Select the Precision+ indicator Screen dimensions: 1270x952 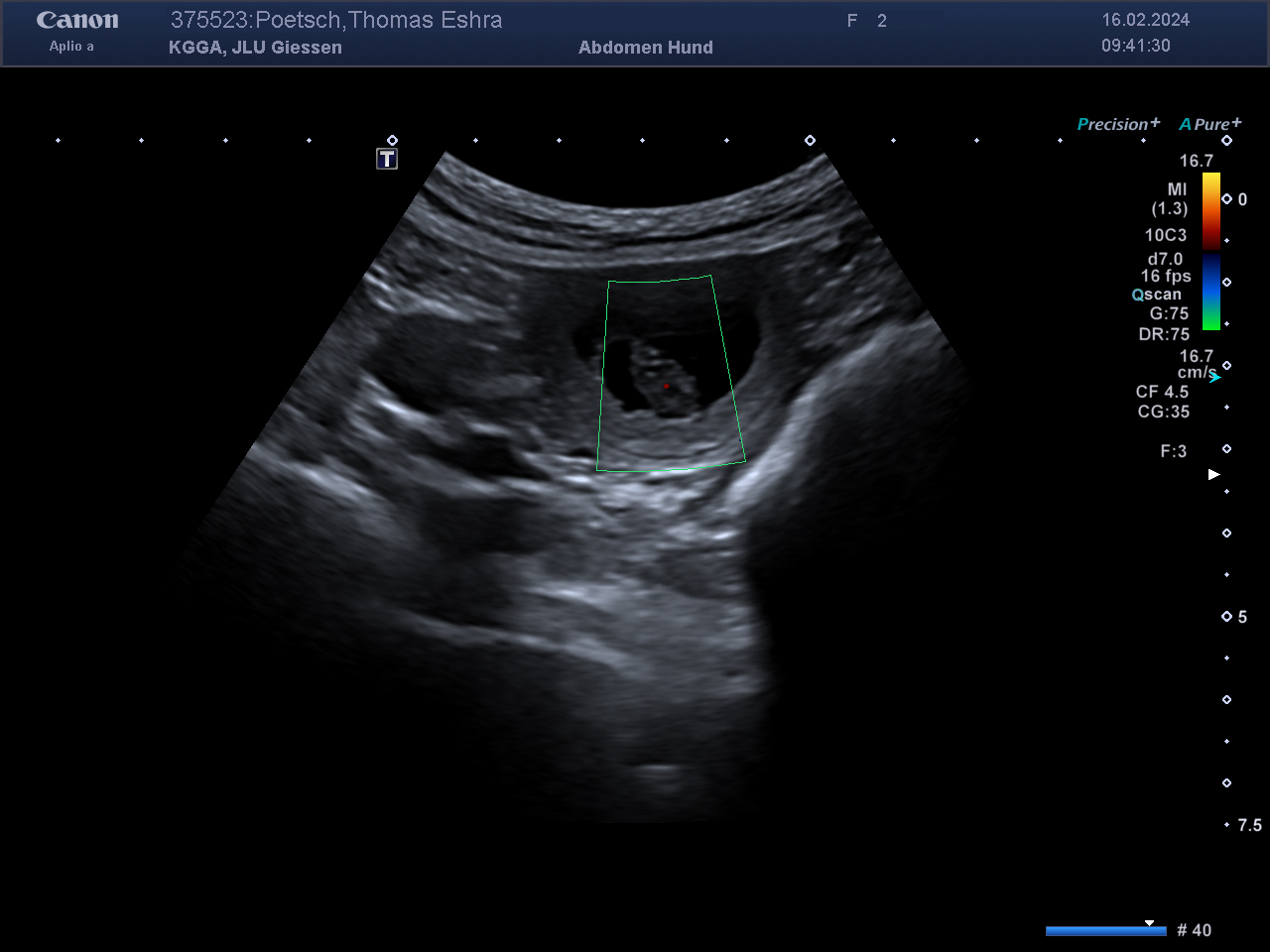point(1118,124)
